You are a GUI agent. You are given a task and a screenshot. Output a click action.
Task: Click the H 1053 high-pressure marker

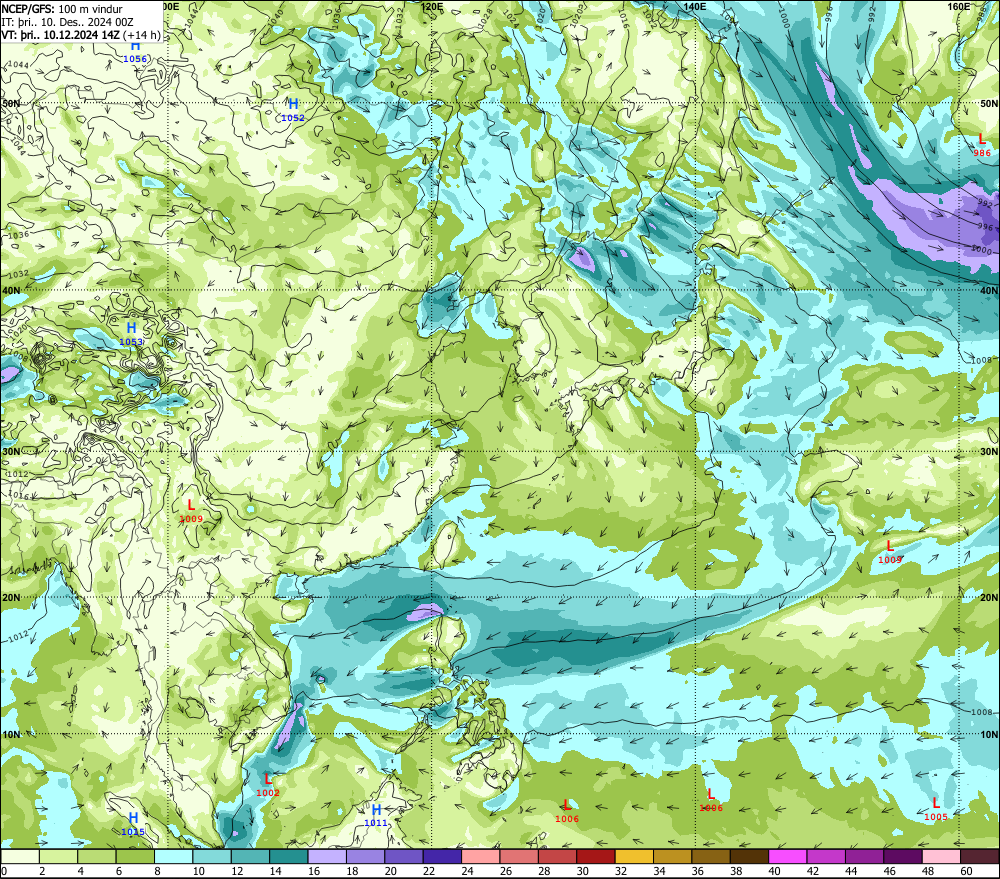(x=131, y=334)
